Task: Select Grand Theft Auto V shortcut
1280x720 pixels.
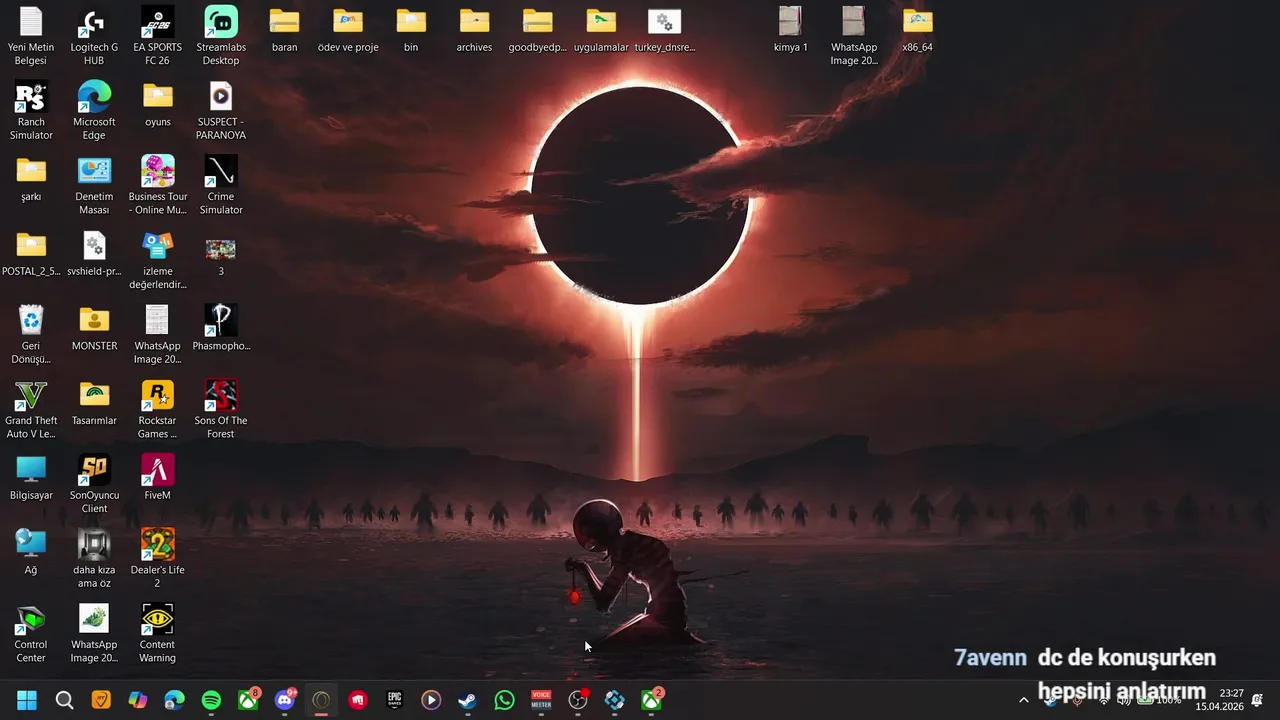Action: click(31, 410)
